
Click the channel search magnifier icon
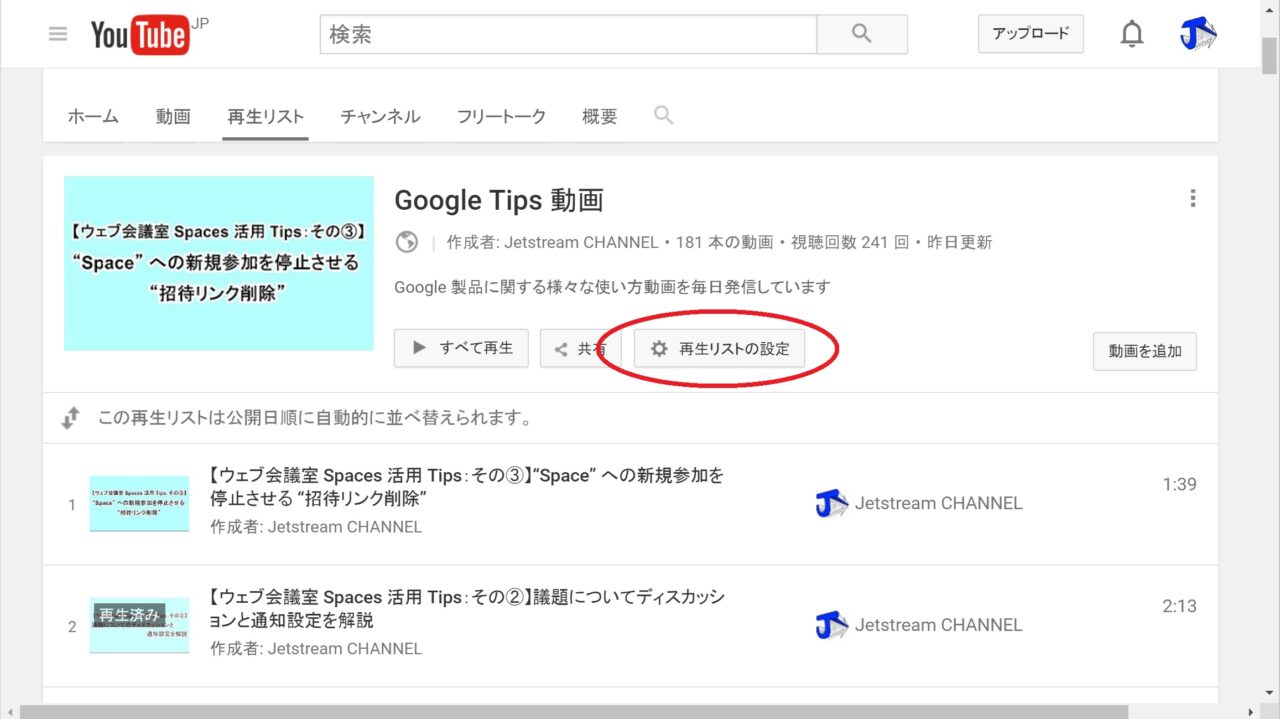pos(663,115)
